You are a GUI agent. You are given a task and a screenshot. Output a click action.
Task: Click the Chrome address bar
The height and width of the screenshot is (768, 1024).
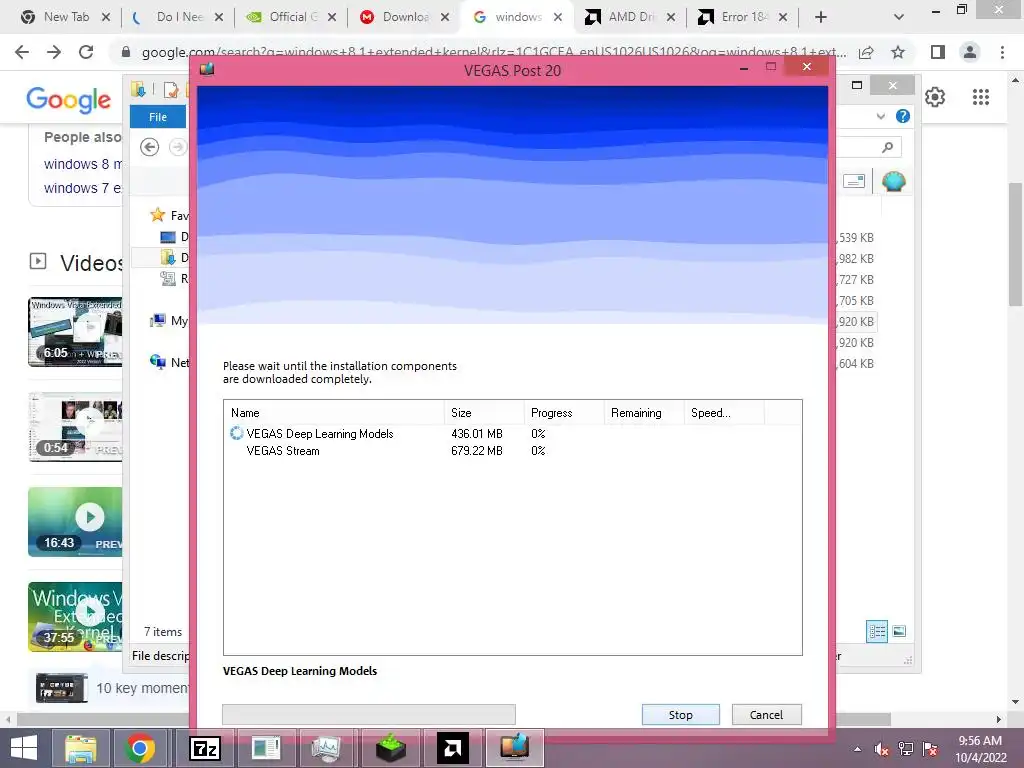coord(493,52)
